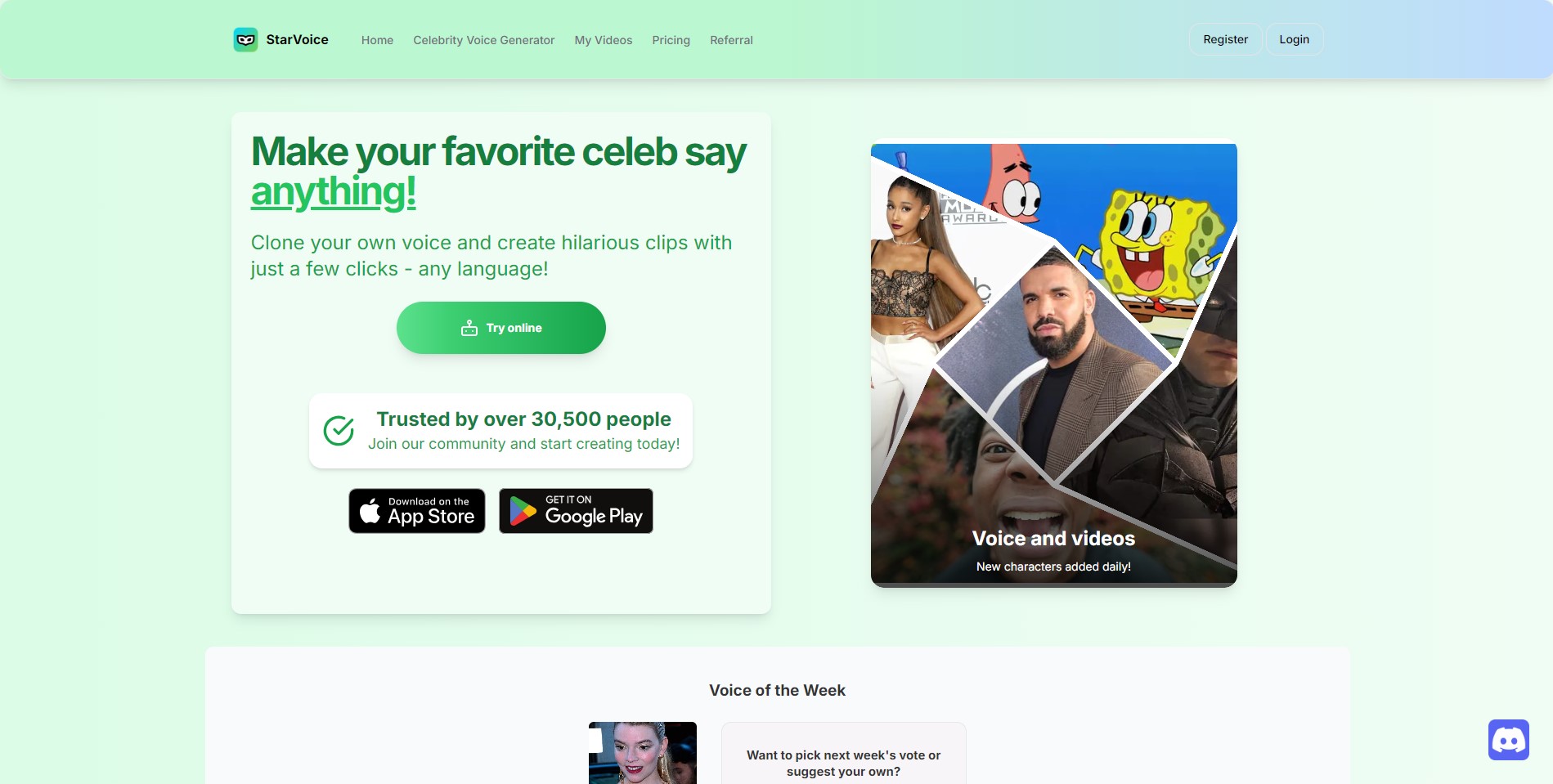Viewport: 1553px width, 784px height.
Task: Click the robot icon on Try online
Action: click(x=469, y=328)
